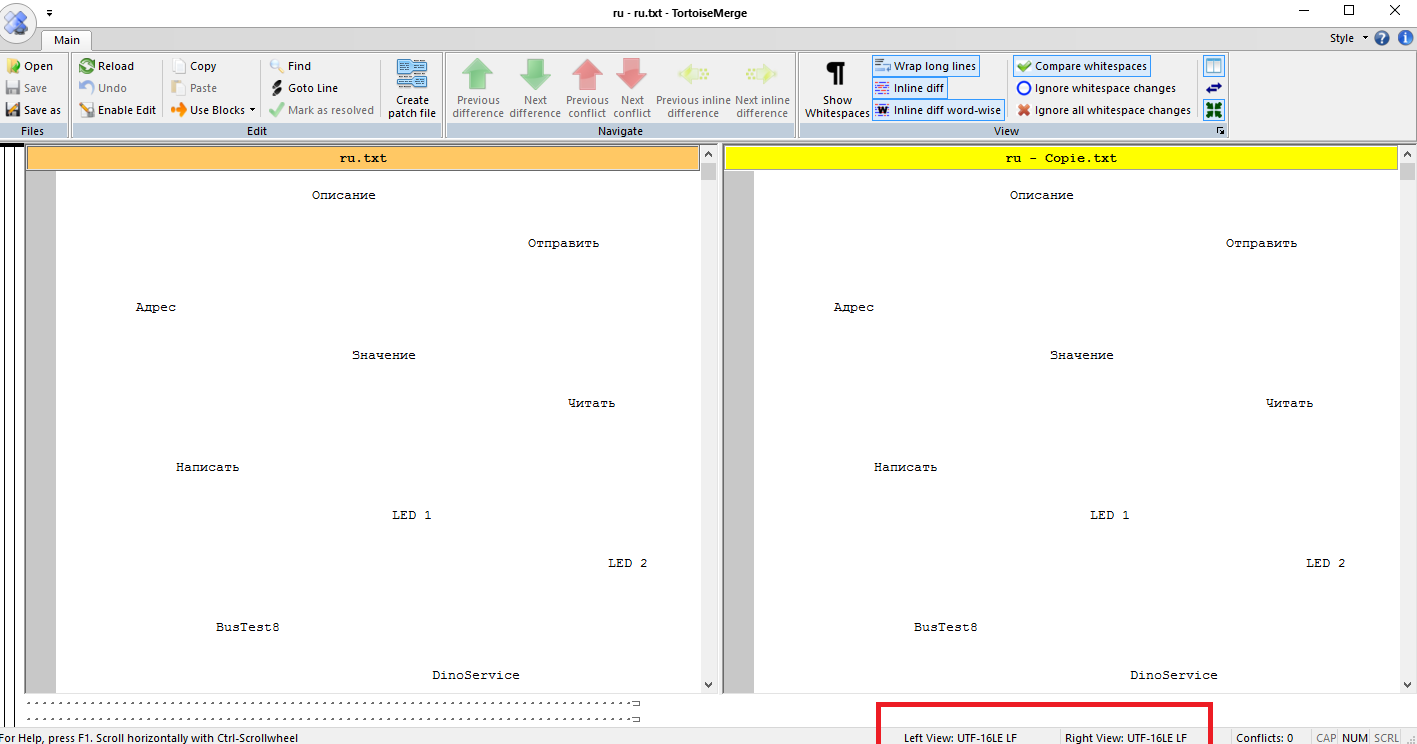This screenshot has height=744, width=1417.
Task: Click 'Описание' in the left pane
Action: coord(343,195)
